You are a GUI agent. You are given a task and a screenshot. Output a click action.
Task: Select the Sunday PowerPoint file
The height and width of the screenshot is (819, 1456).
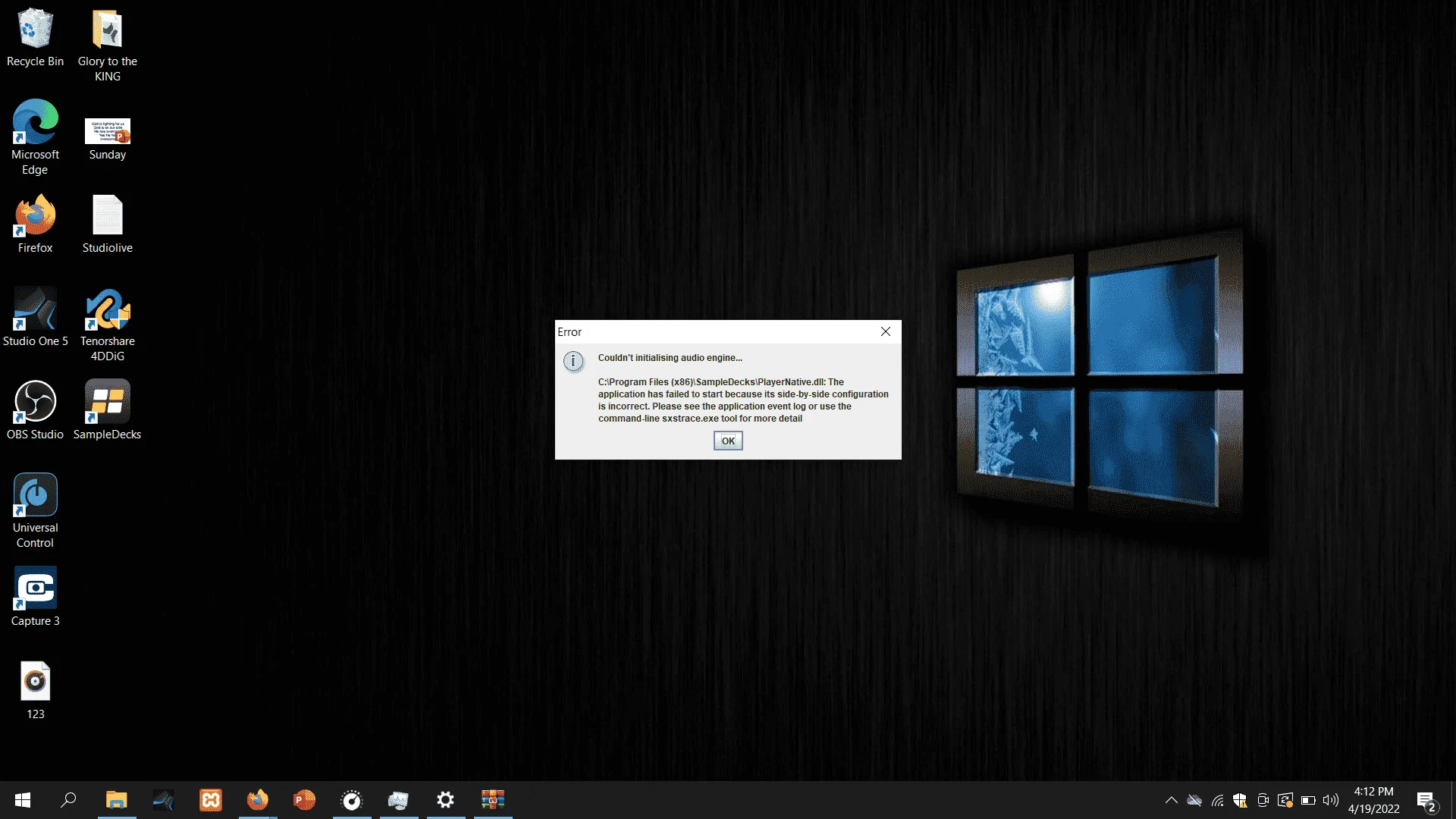[107, 138]
